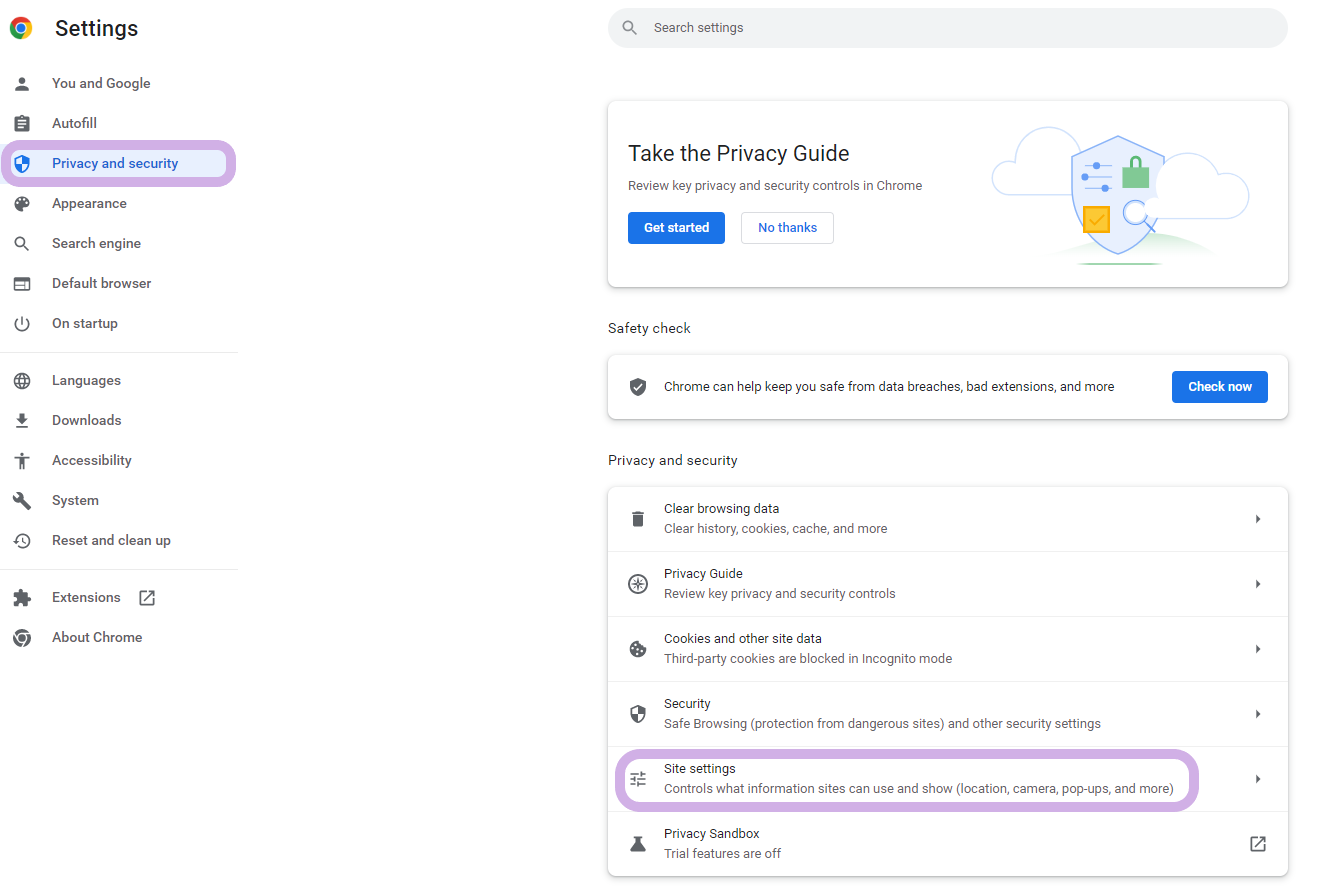Image resolution: width=1330 pixels, height=896 pixels.
Task: Click the person icon for You and Google
Action: pyautogui.click(x=22, y=84)
